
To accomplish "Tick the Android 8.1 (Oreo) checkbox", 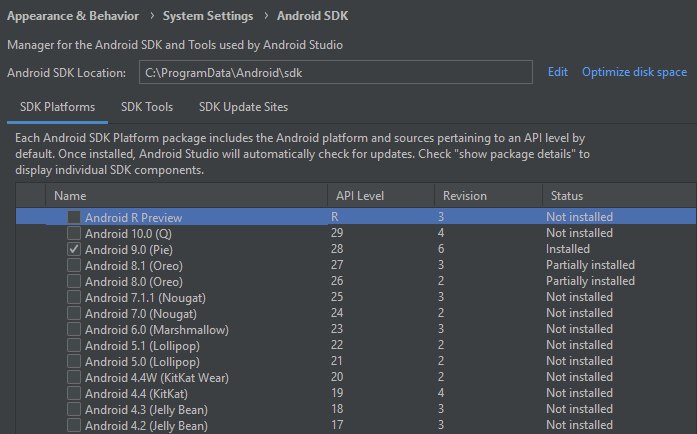I will click(x=74, y=265).
